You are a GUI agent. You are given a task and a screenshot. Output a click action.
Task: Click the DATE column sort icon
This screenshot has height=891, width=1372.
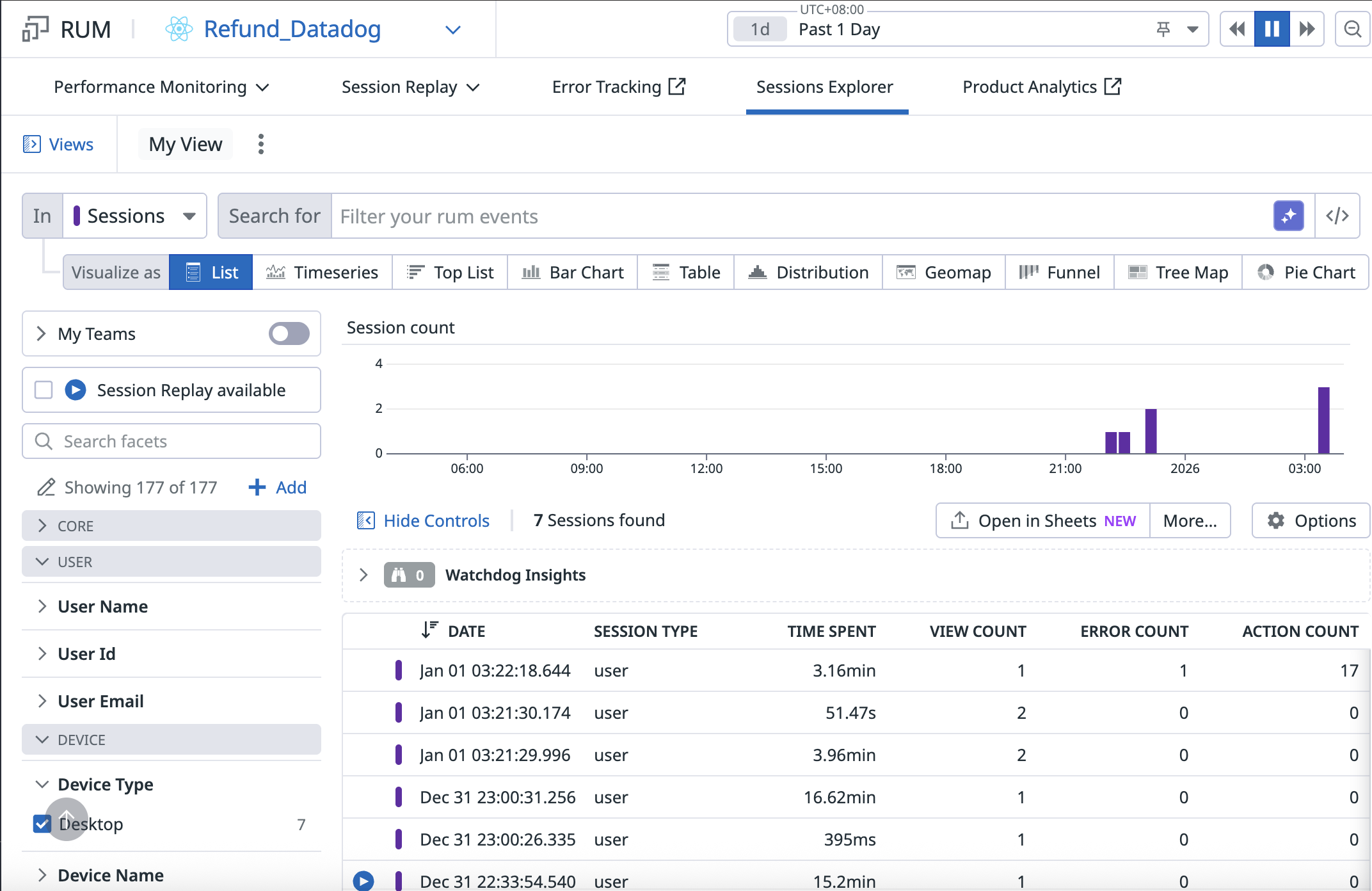click(429, 630)
